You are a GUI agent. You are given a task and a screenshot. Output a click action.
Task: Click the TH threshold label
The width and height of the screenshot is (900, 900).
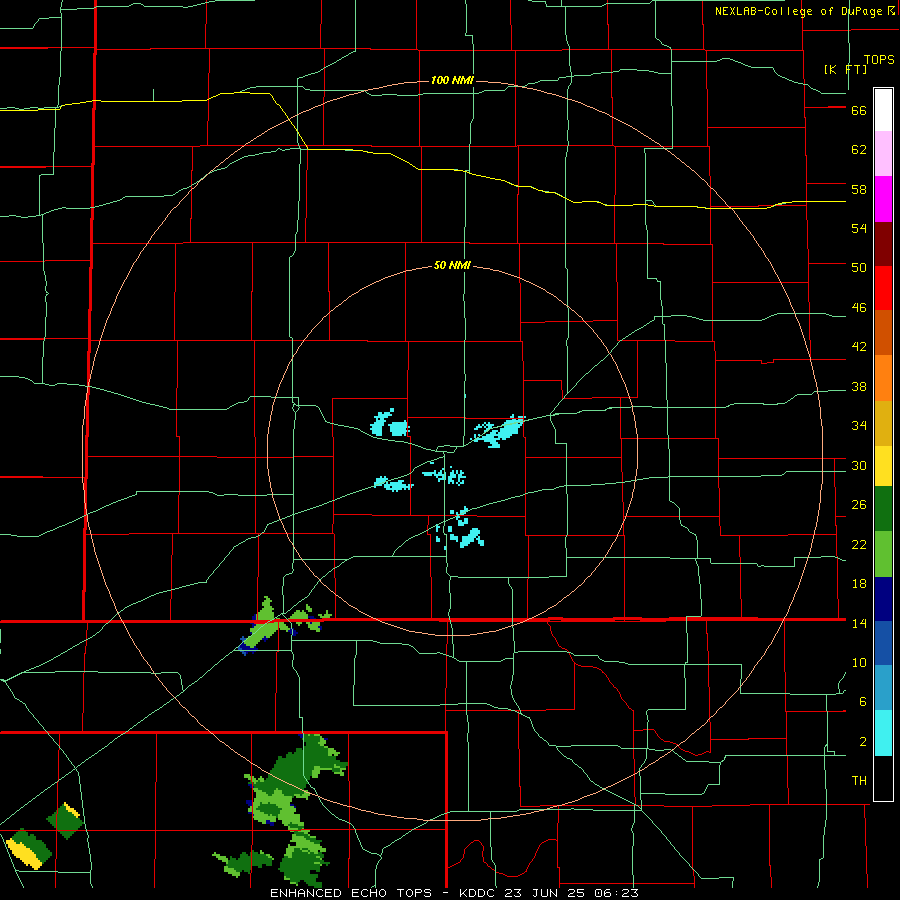point(859,781)
